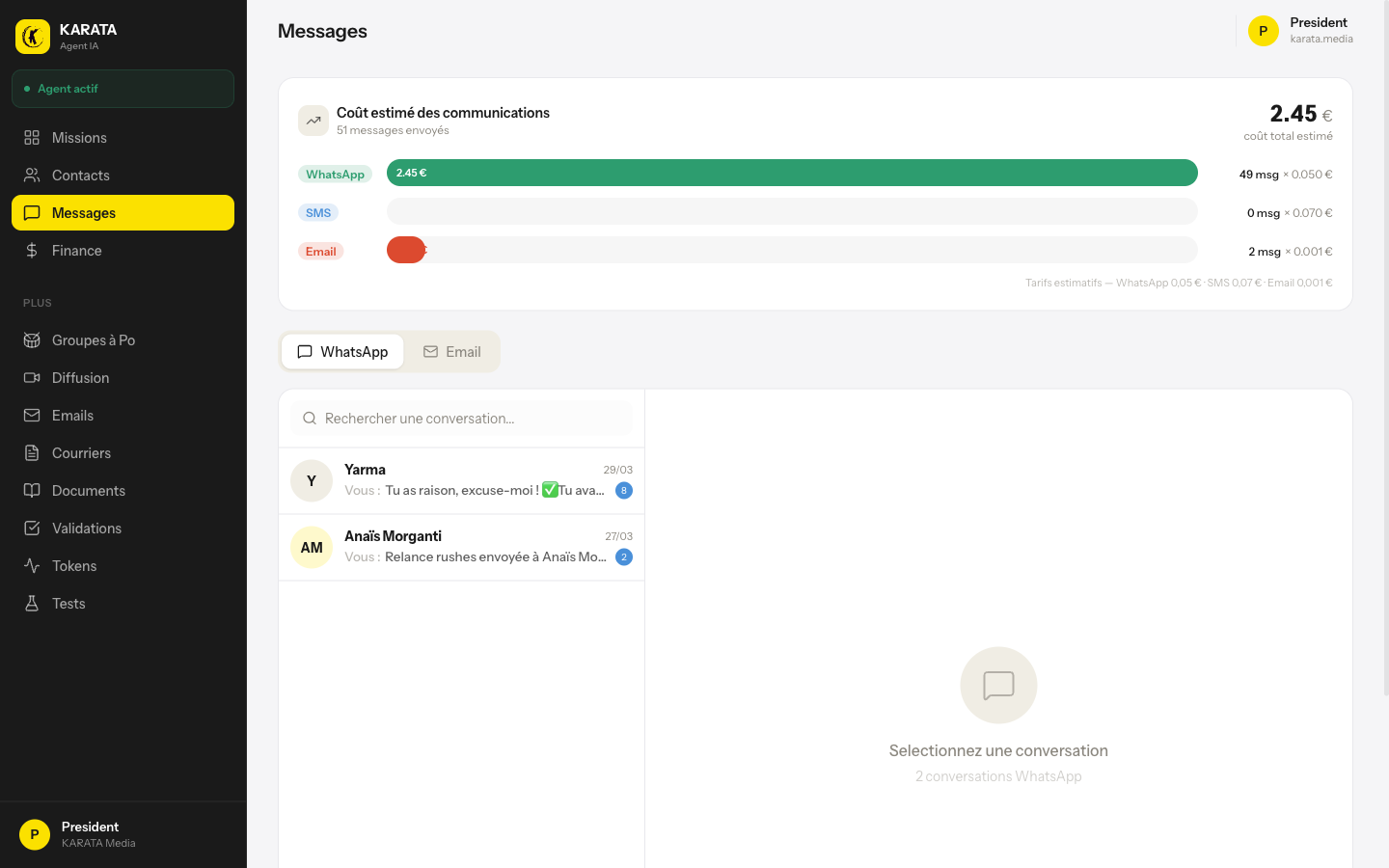Image resolution: width=1389 pixels, height=868 pixels.
Task: Click the Validations checkmark icon
Action: coord(32,529)
